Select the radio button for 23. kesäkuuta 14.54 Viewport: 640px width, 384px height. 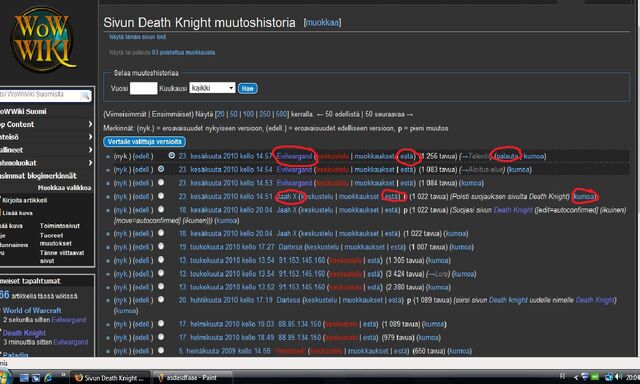(161, 169)
